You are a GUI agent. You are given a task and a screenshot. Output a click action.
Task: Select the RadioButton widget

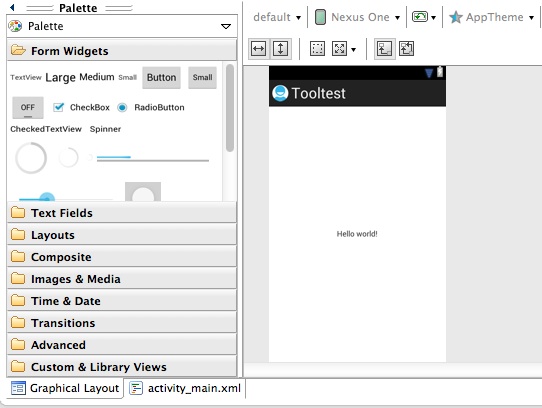pos(122,108)
